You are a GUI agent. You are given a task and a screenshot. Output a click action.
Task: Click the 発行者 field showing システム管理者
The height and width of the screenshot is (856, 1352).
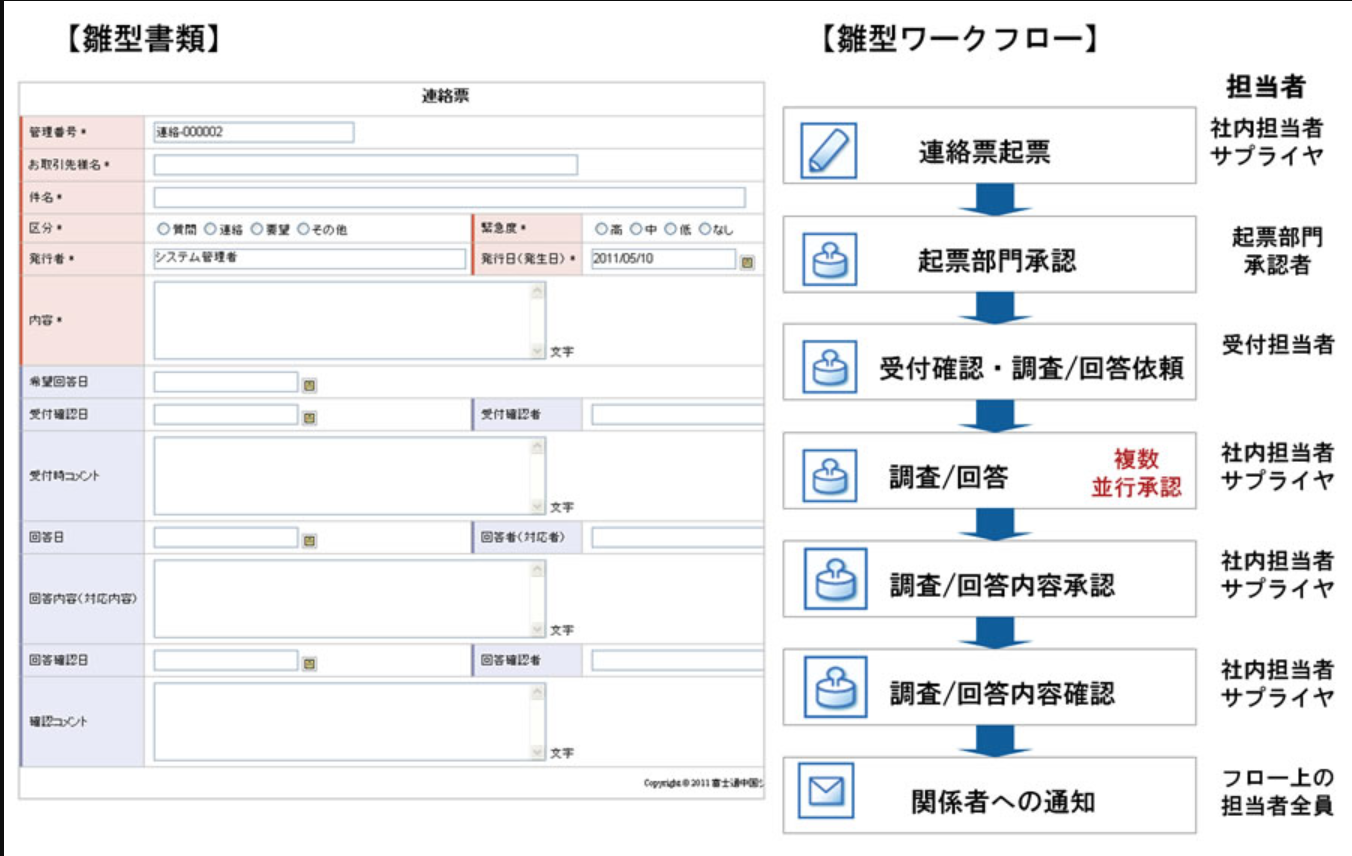click(x=309, y=259)
